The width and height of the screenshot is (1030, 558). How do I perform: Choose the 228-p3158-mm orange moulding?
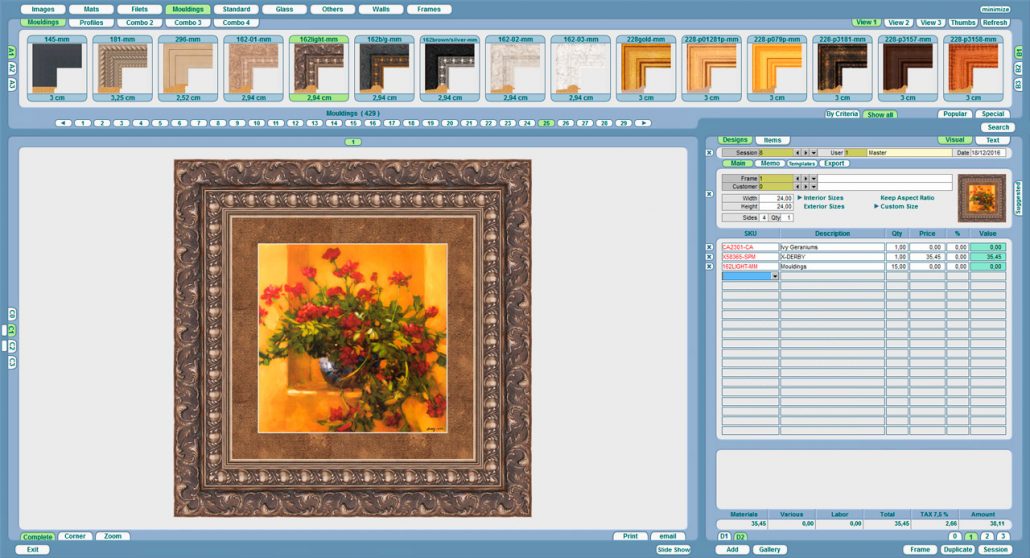pos(974,68)
